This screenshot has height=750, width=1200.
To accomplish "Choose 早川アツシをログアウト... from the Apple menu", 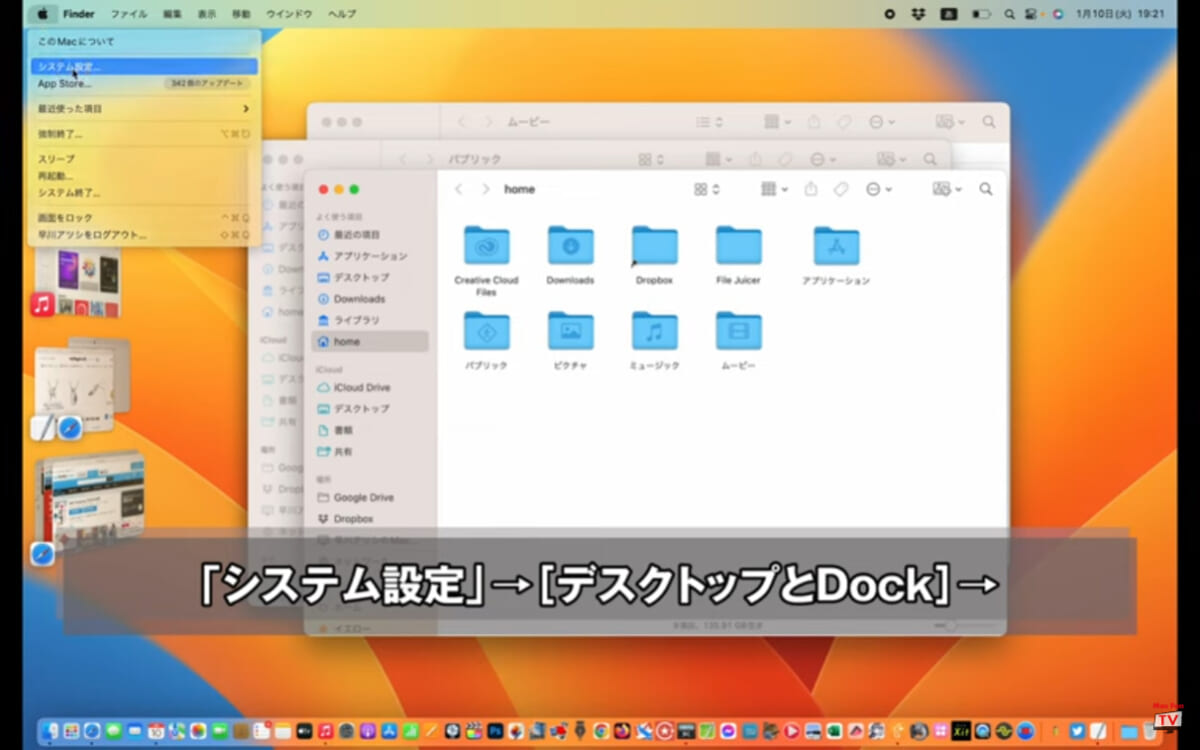I will [x=144, y=235].
